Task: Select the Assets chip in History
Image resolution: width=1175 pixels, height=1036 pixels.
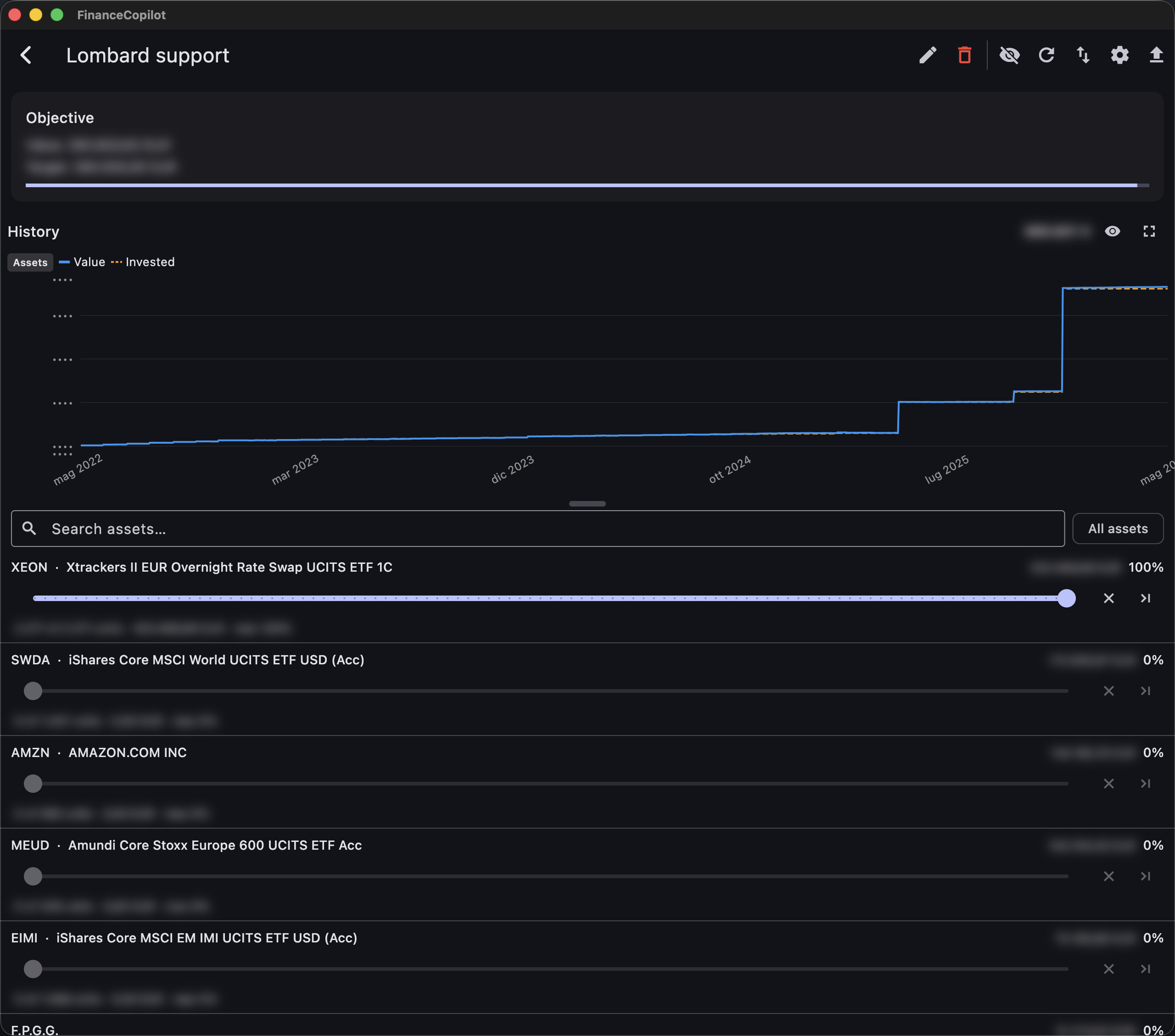Action: point(30,262)
